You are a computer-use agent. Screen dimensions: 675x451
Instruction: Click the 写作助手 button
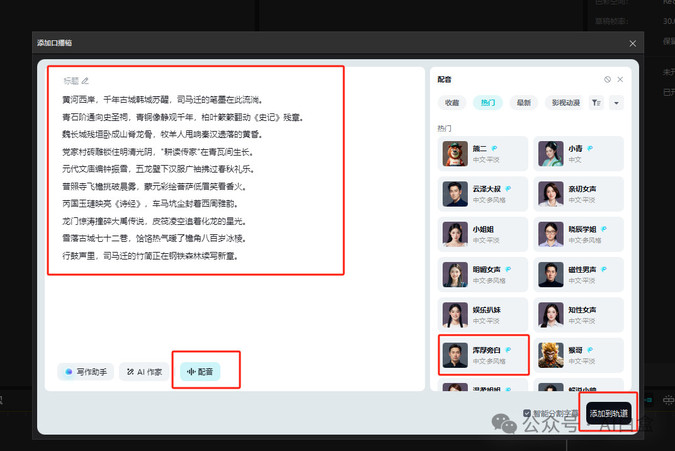[x=86, y=371]
